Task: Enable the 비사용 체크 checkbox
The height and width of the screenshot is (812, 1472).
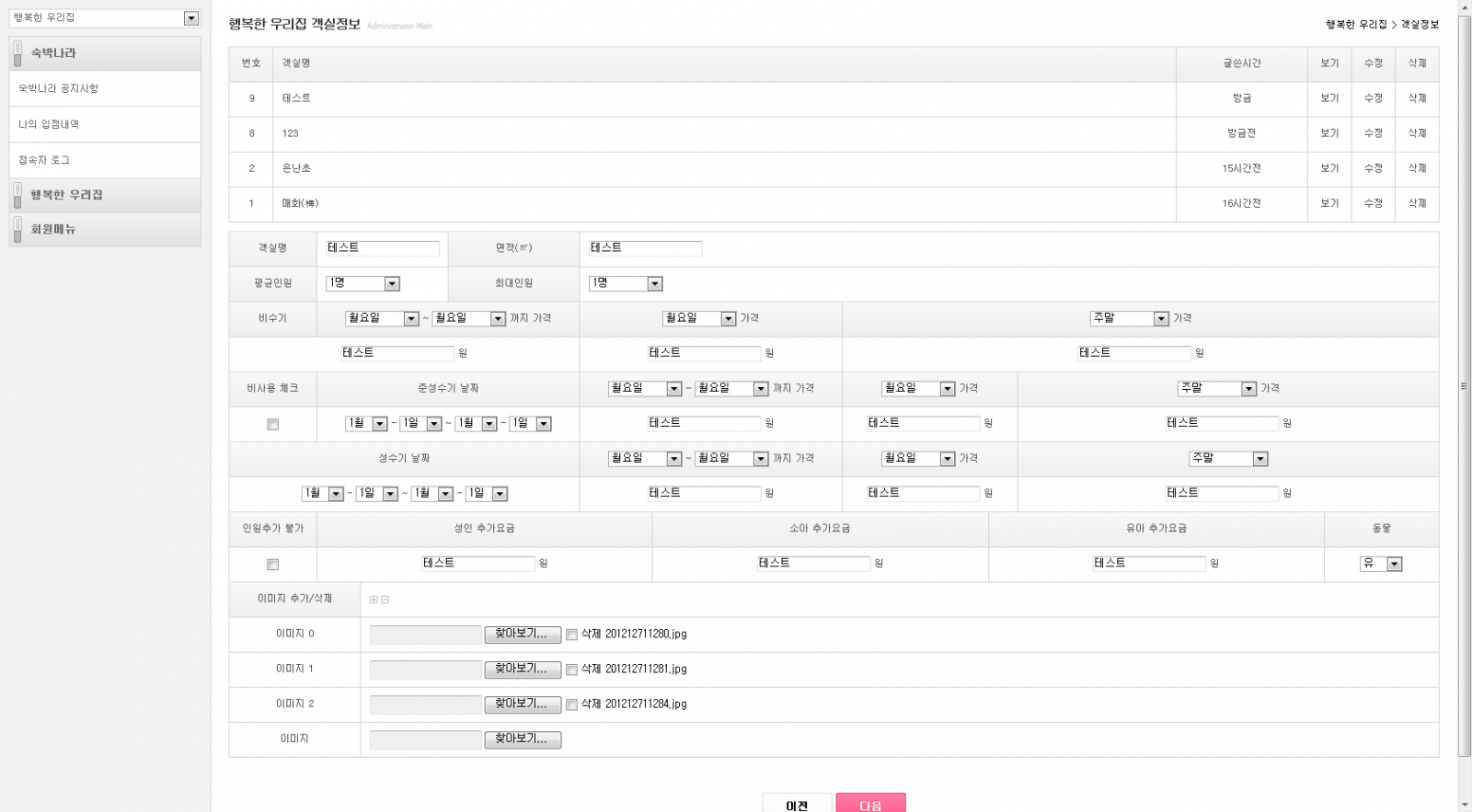Action: (x=272, y=424)
